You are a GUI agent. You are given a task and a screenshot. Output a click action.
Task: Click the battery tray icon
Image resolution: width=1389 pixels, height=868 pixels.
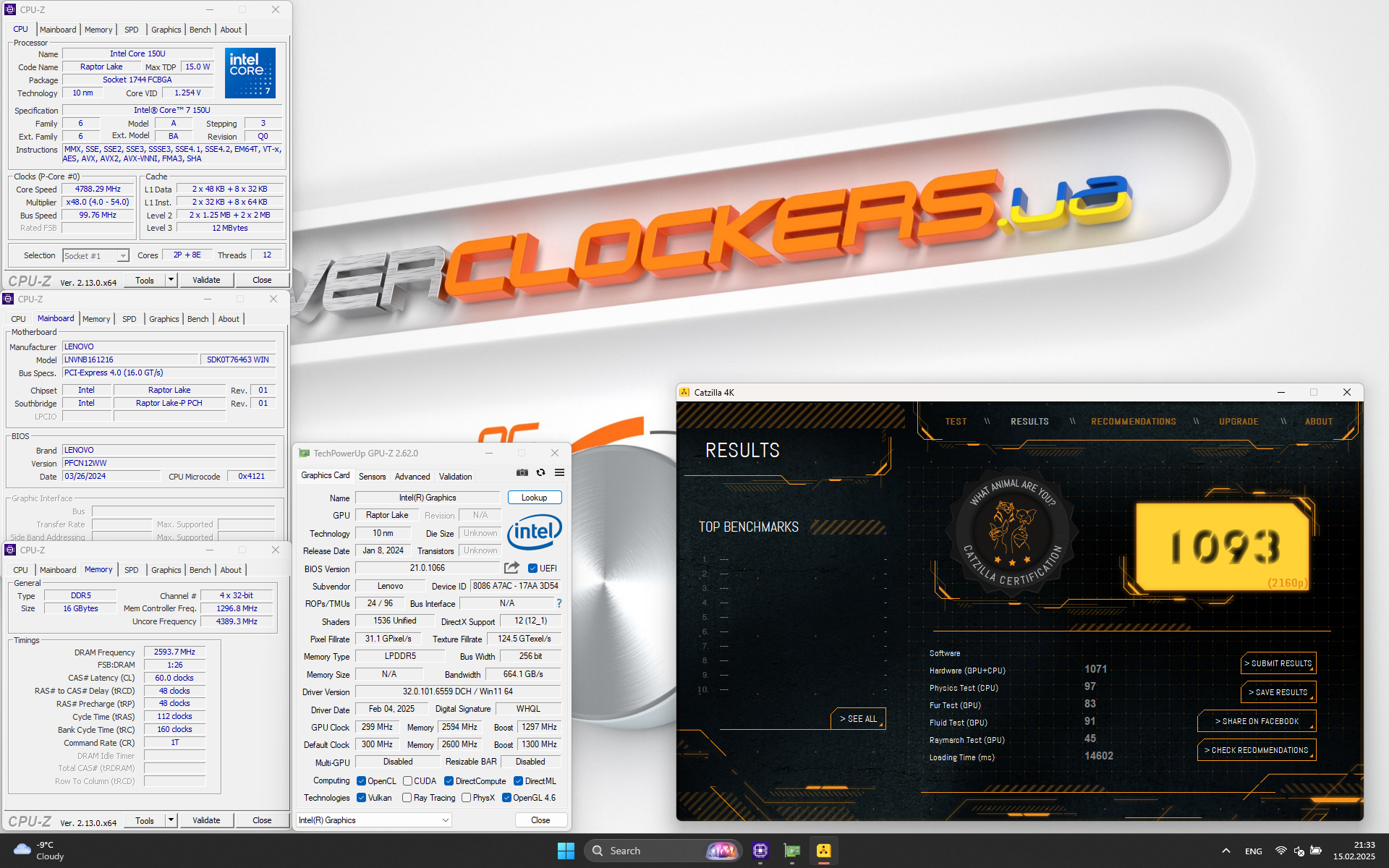click(1316, 851)
